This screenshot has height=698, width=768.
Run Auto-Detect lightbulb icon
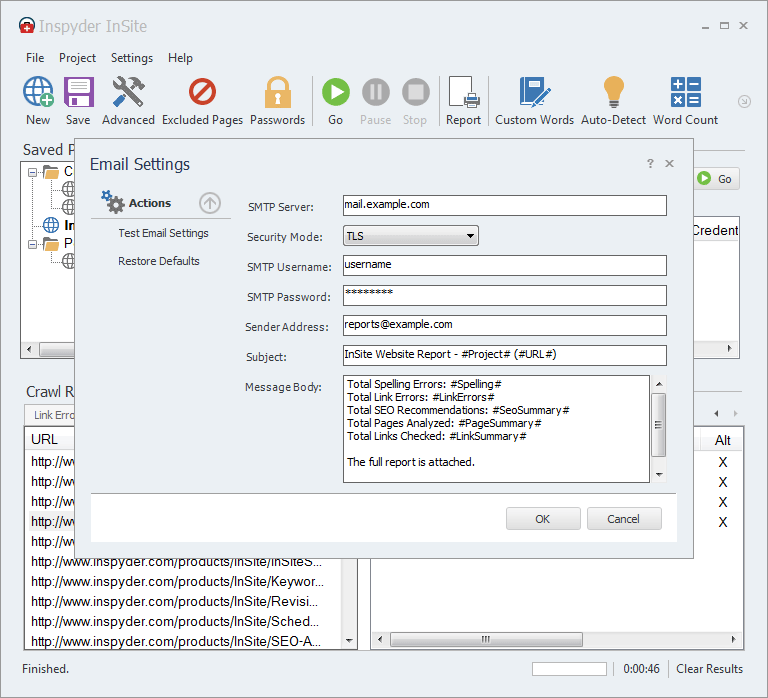click(x=613, y=92)
